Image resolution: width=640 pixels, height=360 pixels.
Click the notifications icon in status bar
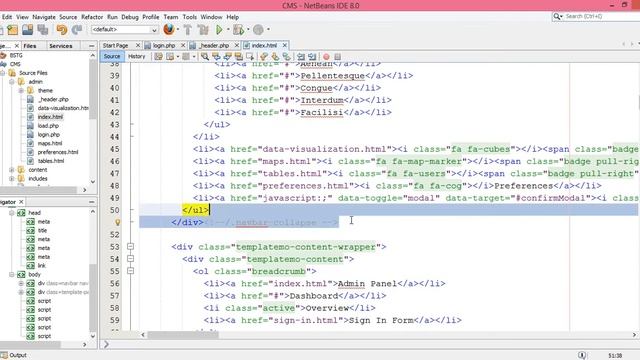point(582,355)
